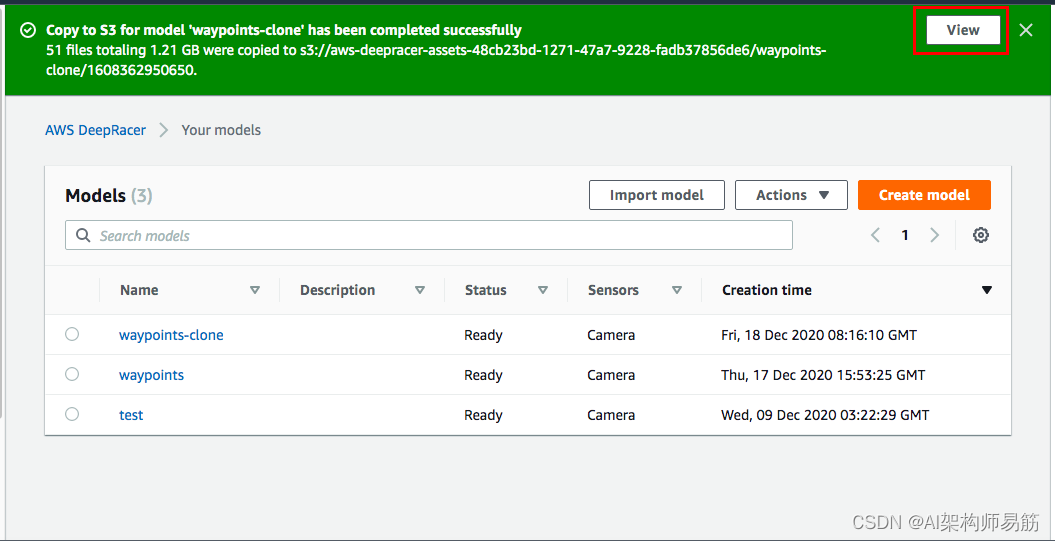Click Import model button
Viewport: 1055px width, 541px height.
click(656, 195)
